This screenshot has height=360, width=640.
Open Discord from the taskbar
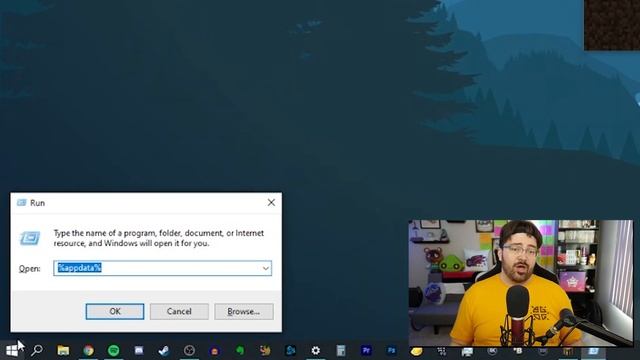pyautogui.click(x=139, y=350)
